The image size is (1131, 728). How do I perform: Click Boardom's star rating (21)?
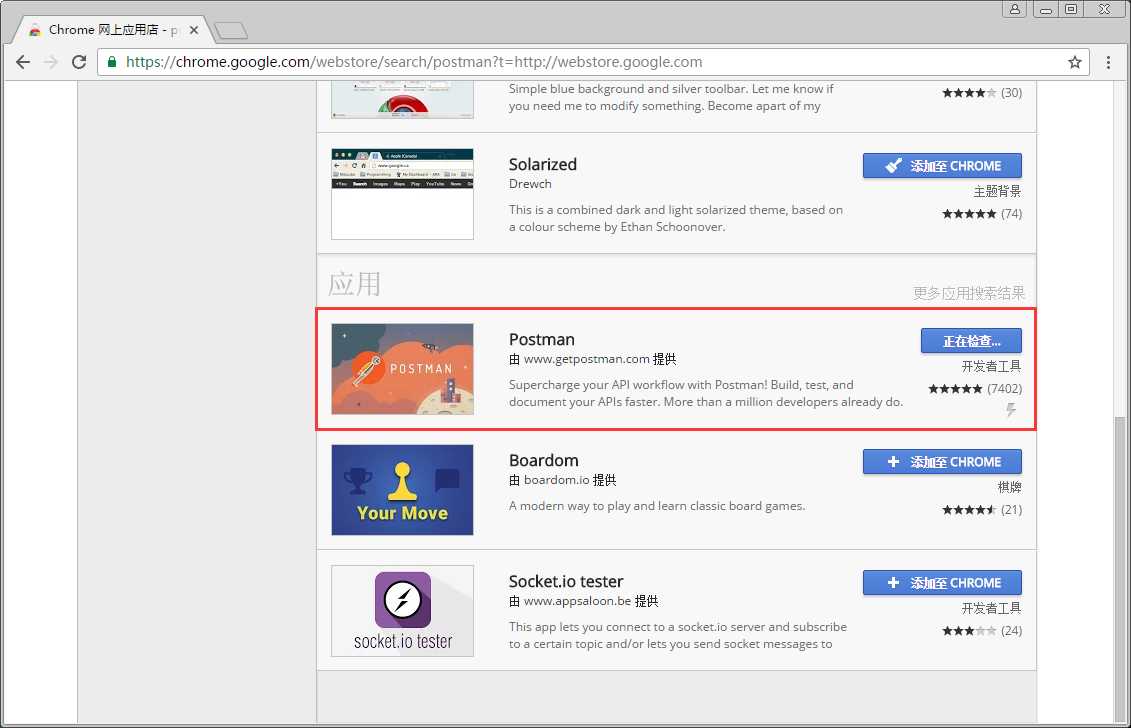(982, 510)
